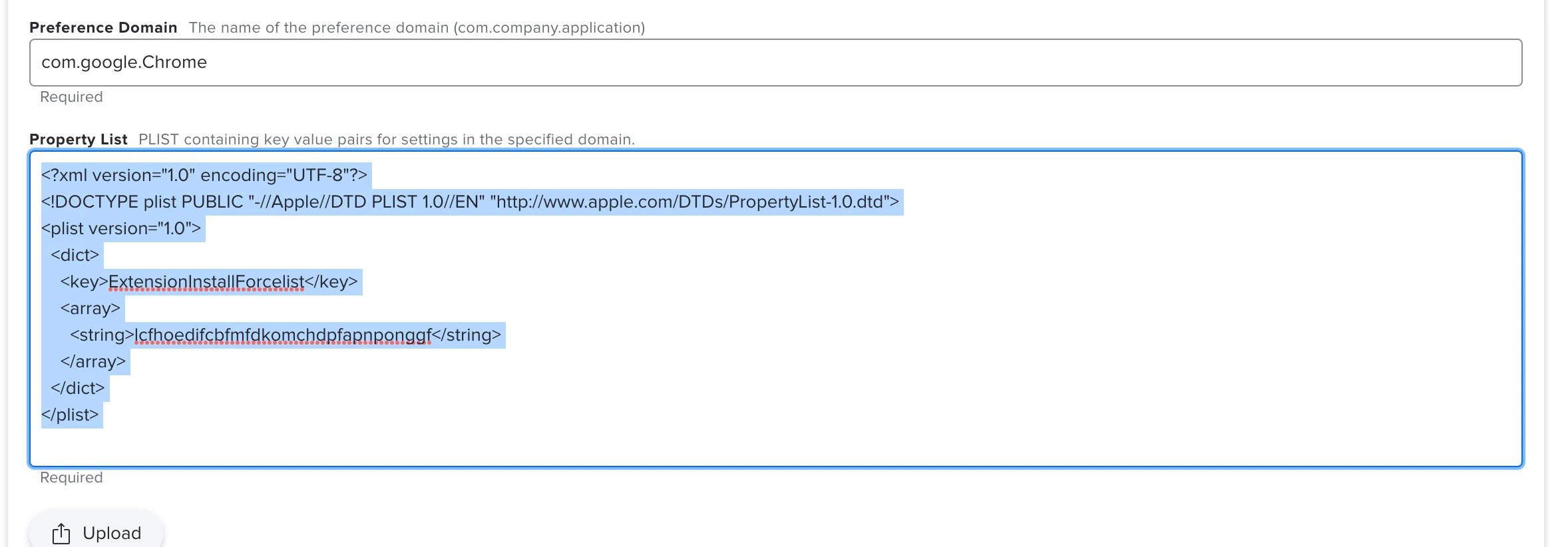The width and height of the screenshot is (1568, 547).
Task: Click the Preference Domain description text
Action: click(417, 28)
